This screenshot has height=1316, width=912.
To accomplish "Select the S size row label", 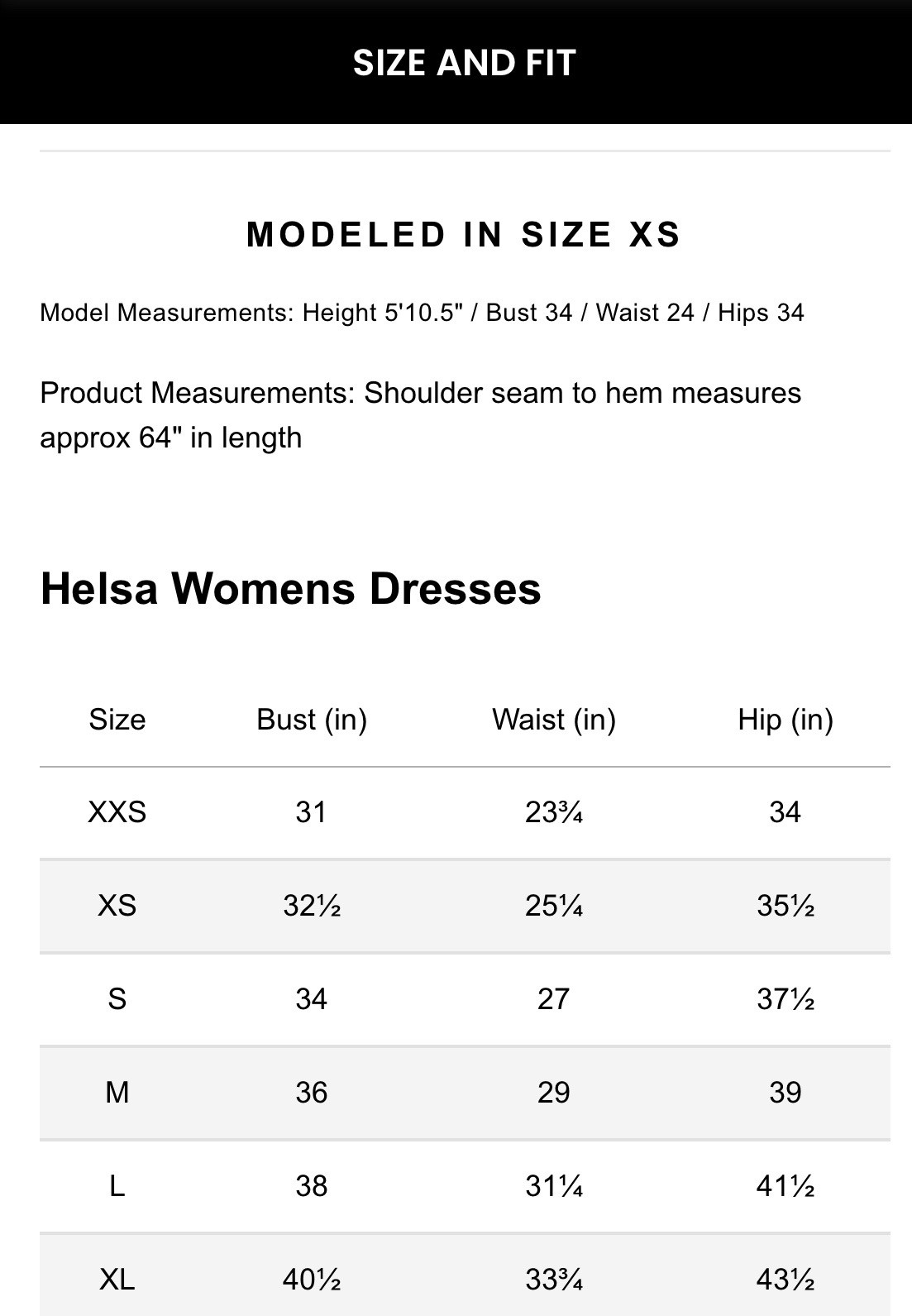I will pyautogui.click(x=117, y=999).
